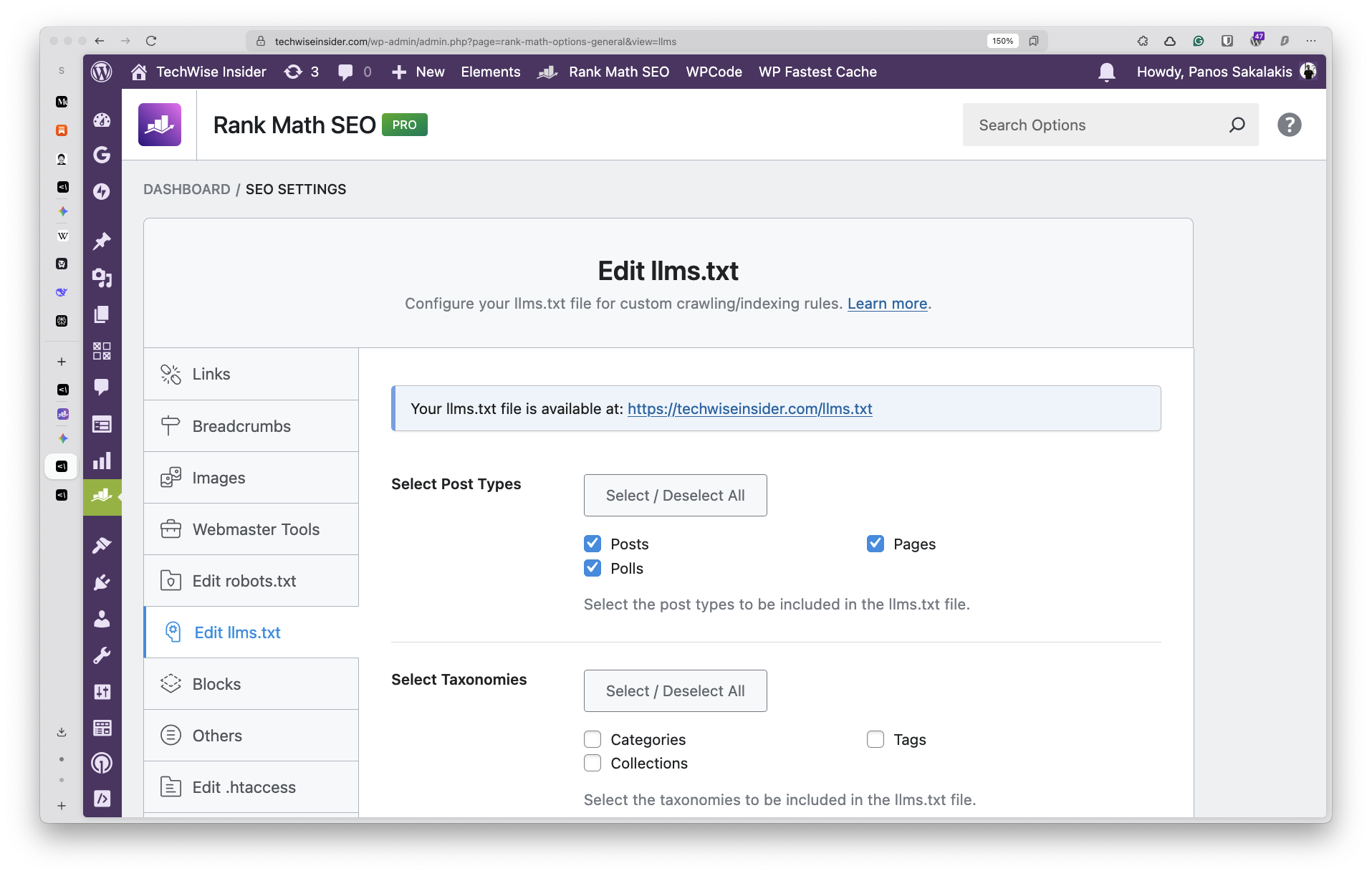Open browser more options ellipsis menu
Viewport: 1372px width, 876px height.
tap(1311, 41)
